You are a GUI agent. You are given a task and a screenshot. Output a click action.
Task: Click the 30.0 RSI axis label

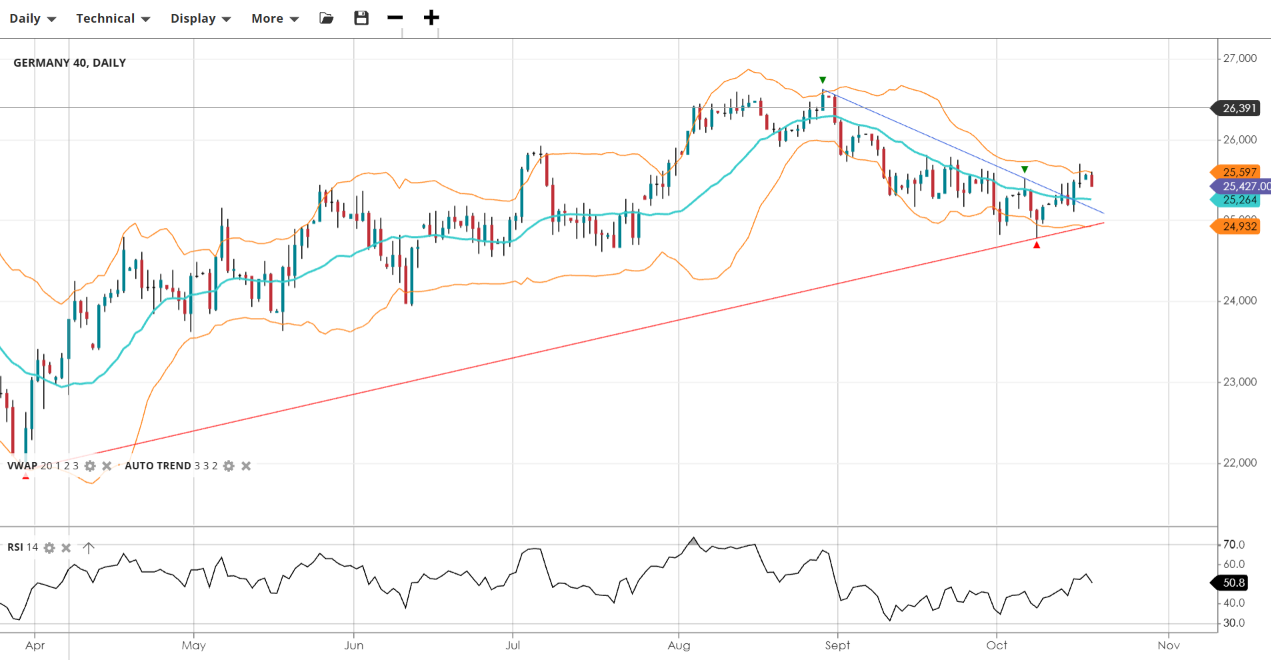click(x=1234, y=624)
